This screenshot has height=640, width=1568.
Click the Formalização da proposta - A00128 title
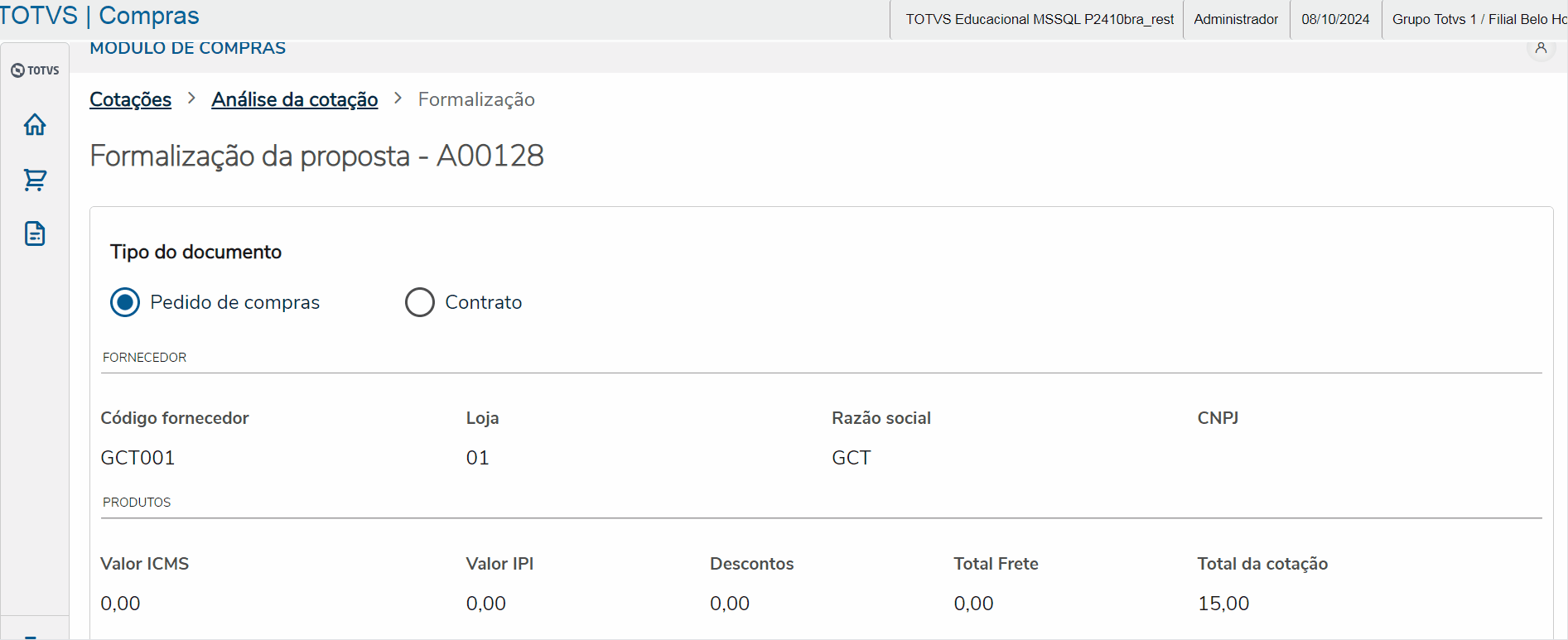[x=317, y=156]
